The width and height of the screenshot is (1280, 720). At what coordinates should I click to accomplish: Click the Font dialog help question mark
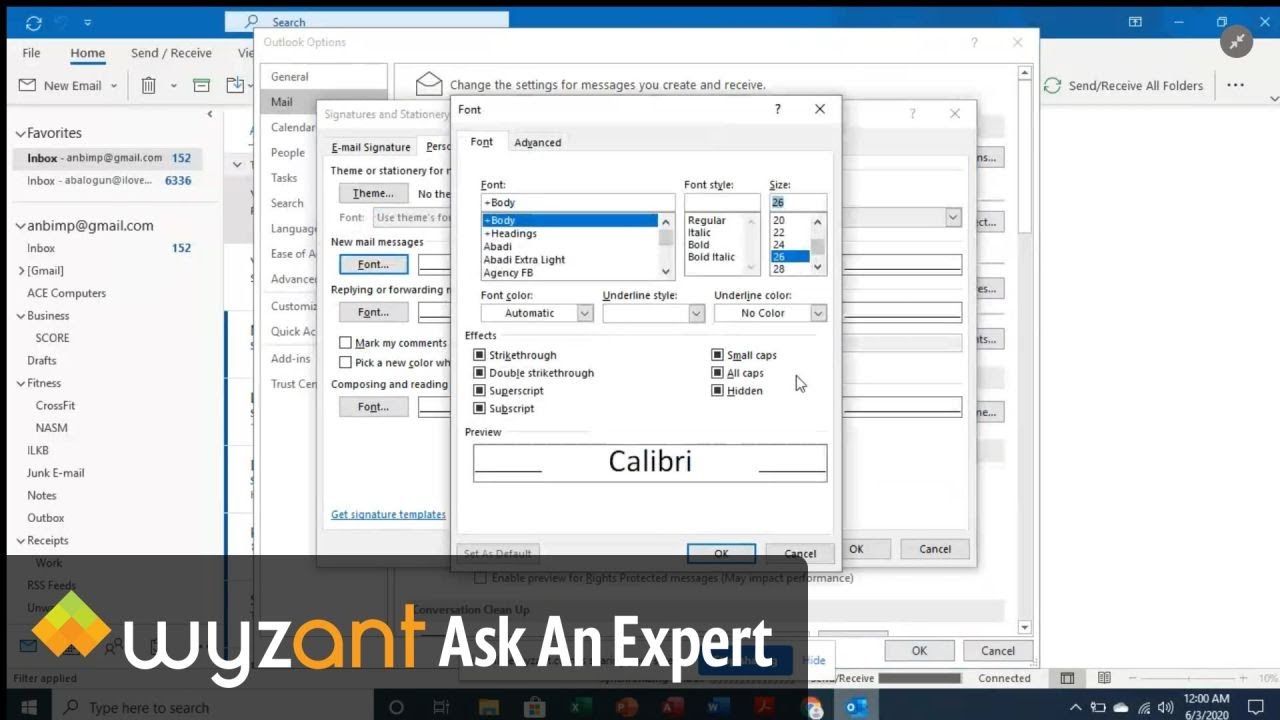(778, 109)
